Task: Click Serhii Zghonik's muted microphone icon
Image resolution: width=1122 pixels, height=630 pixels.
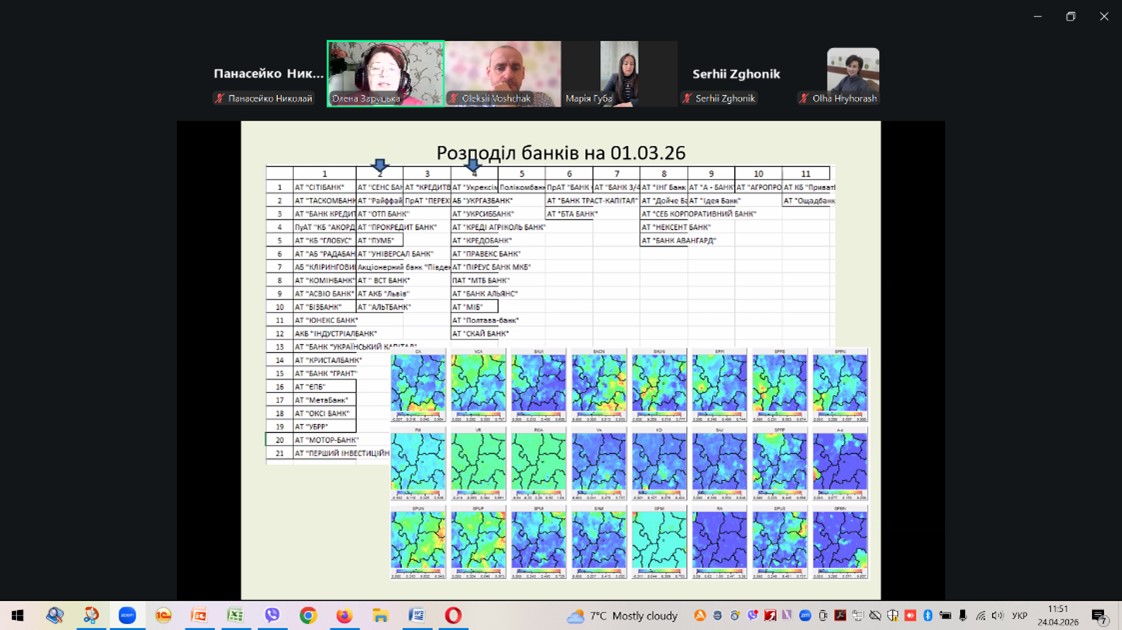Action: pos(687,99)
